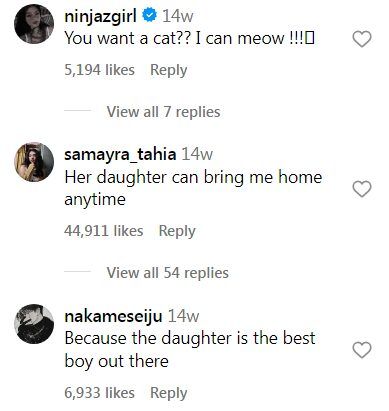Click the 14w timestamp on ninjazgirl's comment

click(178, 16)
